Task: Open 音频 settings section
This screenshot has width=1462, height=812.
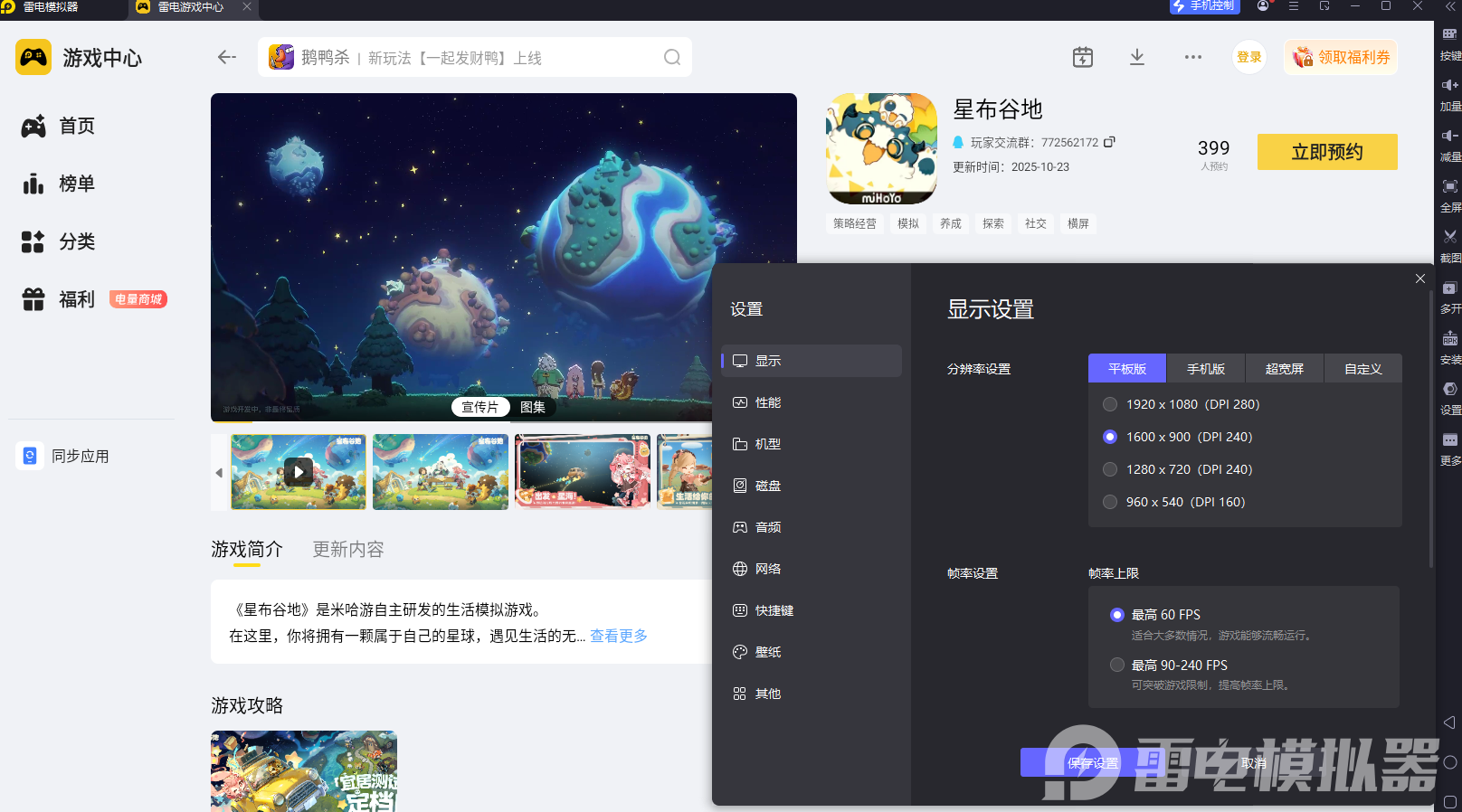Action: point(812,527)
